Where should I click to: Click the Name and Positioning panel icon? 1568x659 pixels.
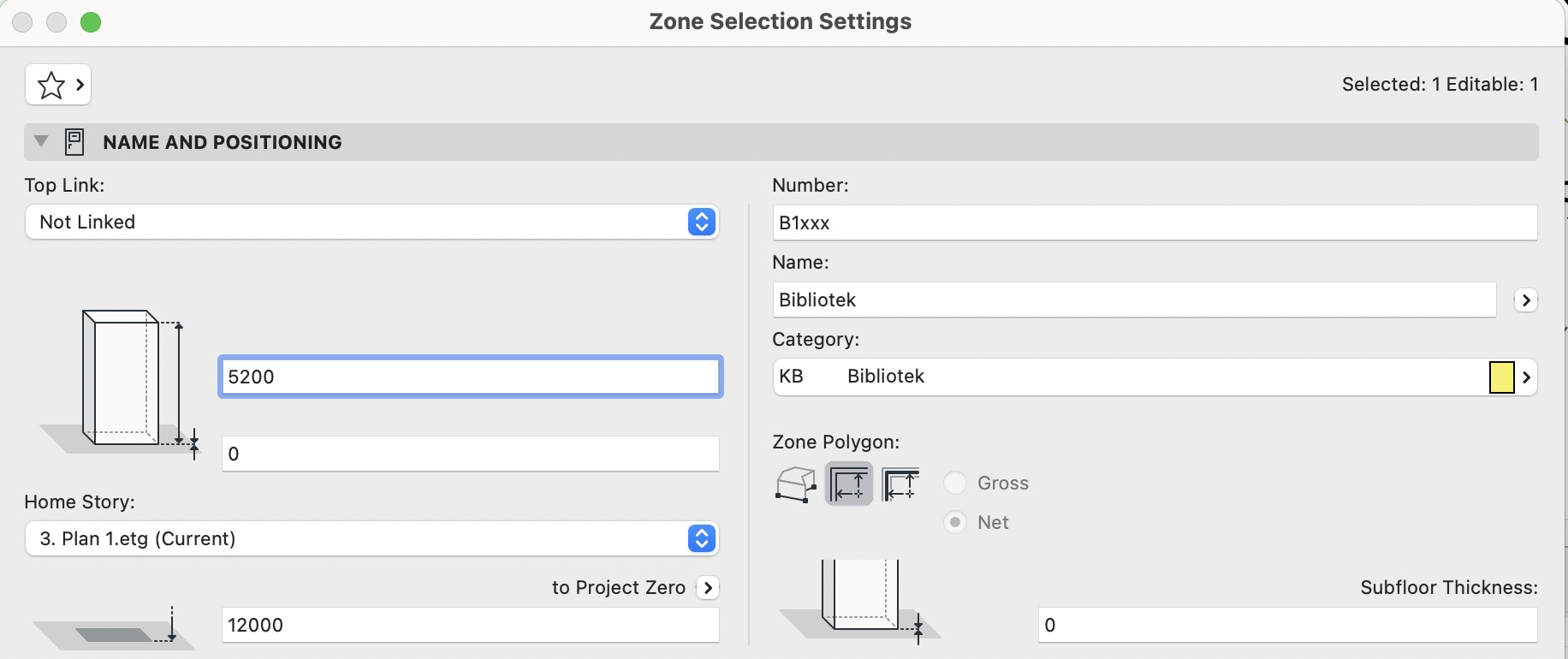74,142
